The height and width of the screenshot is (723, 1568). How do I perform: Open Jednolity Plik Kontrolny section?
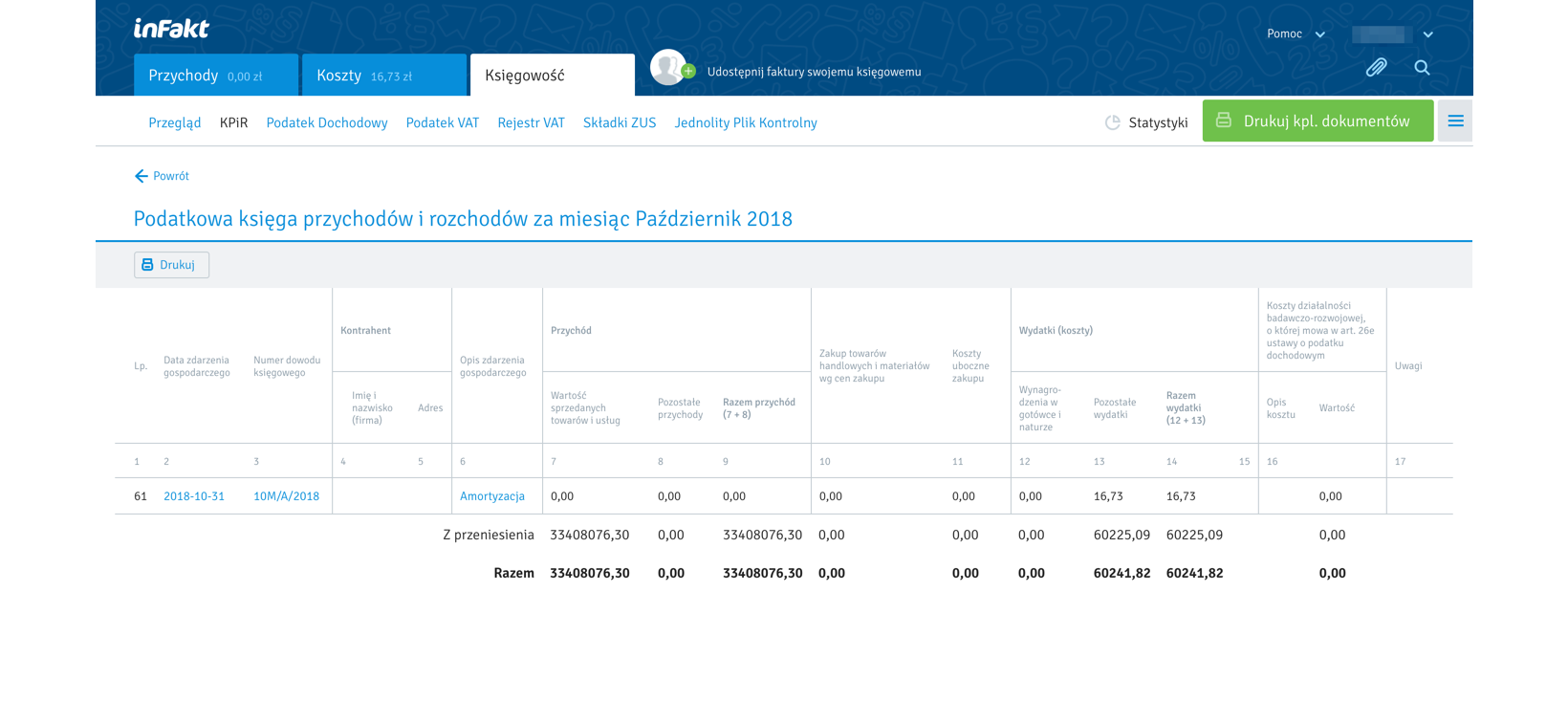click(x=746, y=122)
